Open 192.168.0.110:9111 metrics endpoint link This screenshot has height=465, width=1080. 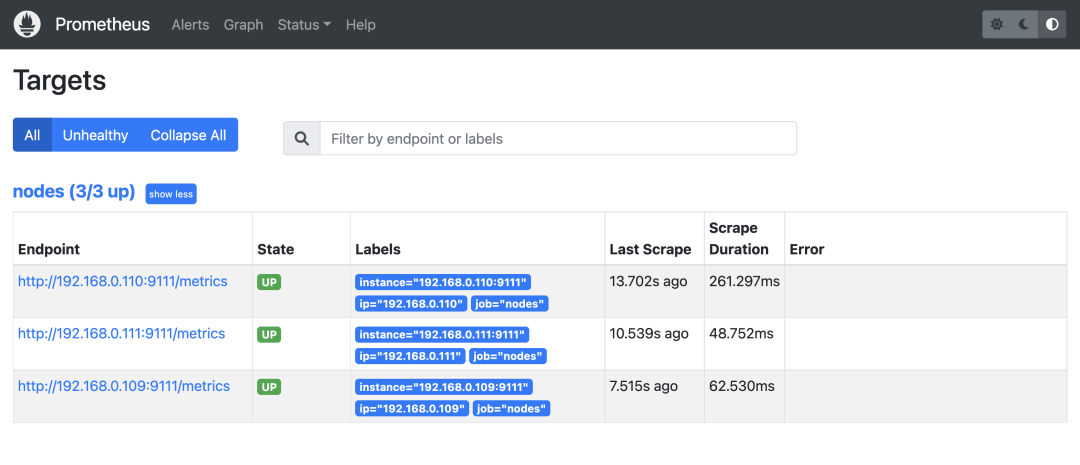point(123,282)
